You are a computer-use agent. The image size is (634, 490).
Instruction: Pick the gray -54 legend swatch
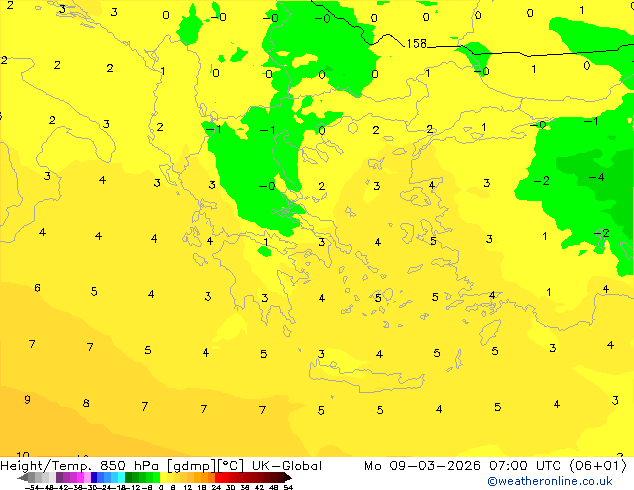click(32, 477)
